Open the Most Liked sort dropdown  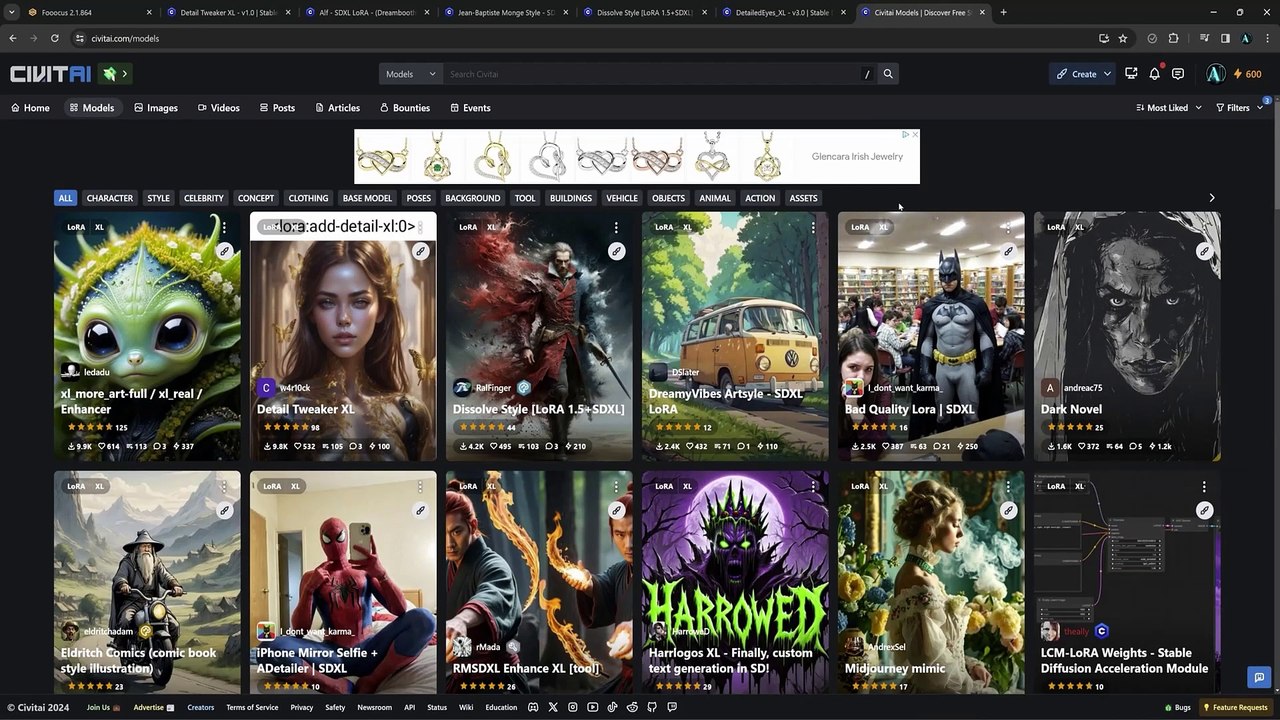1169,108
